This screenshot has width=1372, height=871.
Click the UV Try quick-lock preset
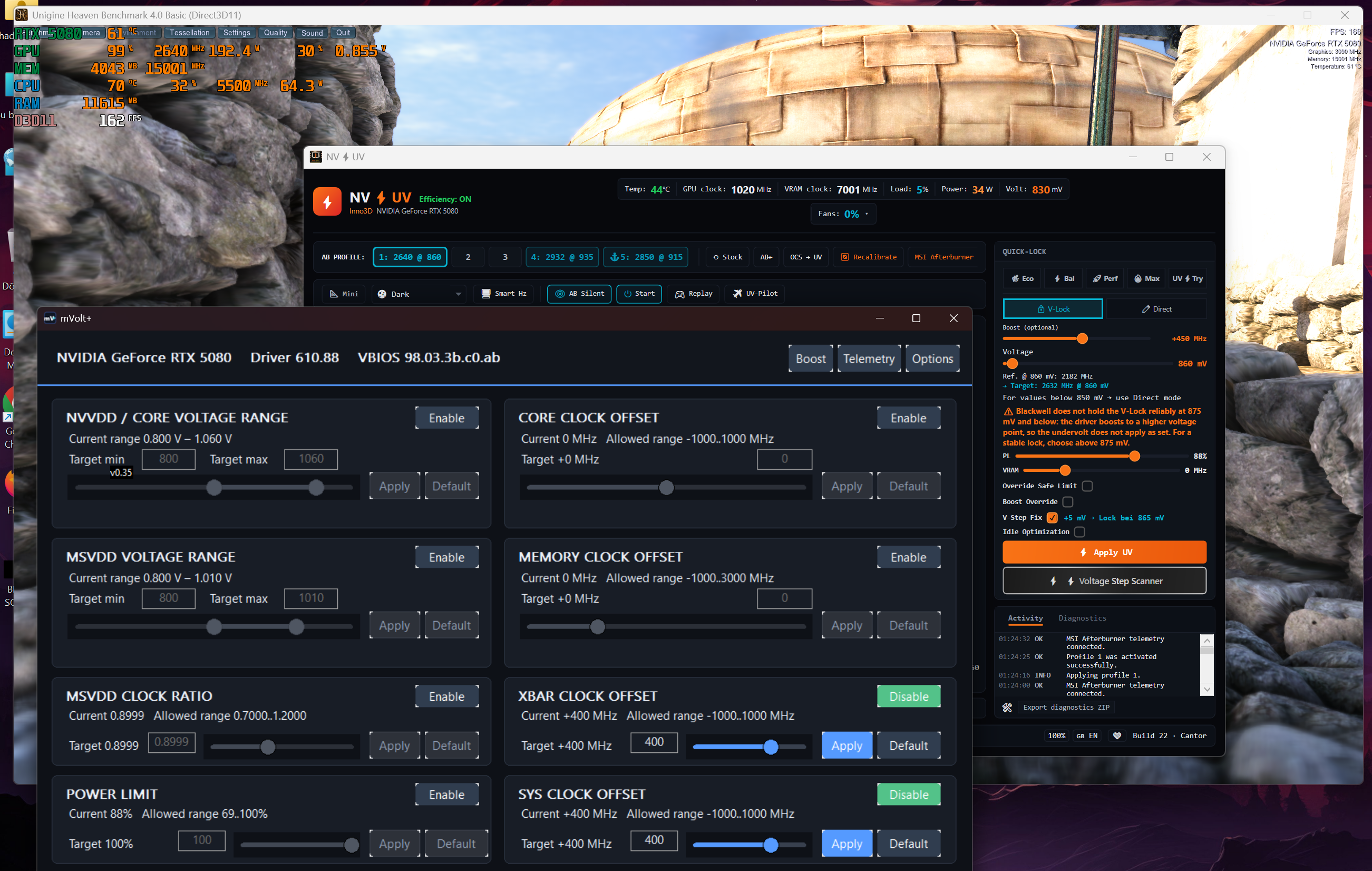click(x=1188, y=279)
